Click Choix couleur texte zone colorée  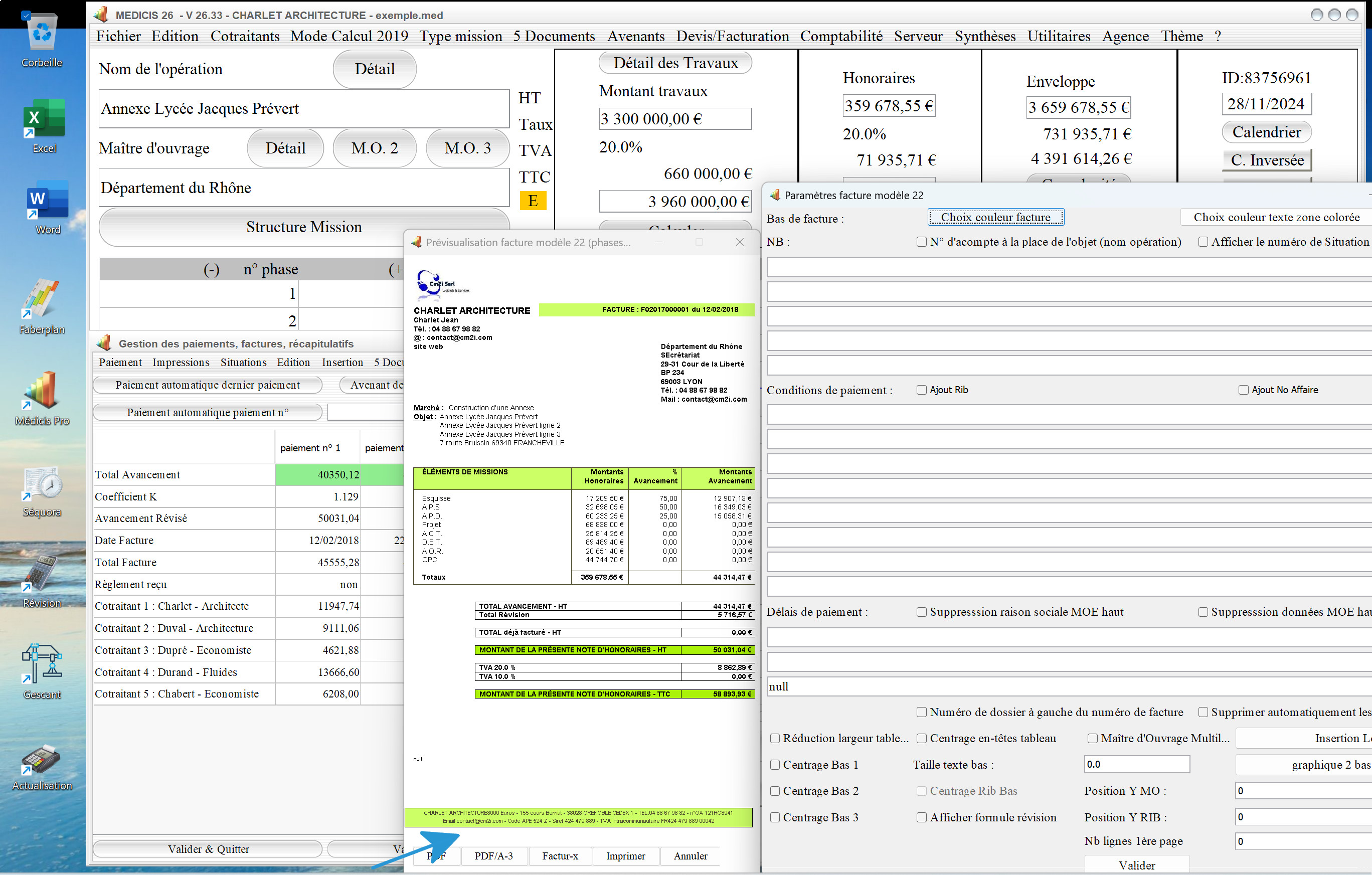tap(1276, 217)
